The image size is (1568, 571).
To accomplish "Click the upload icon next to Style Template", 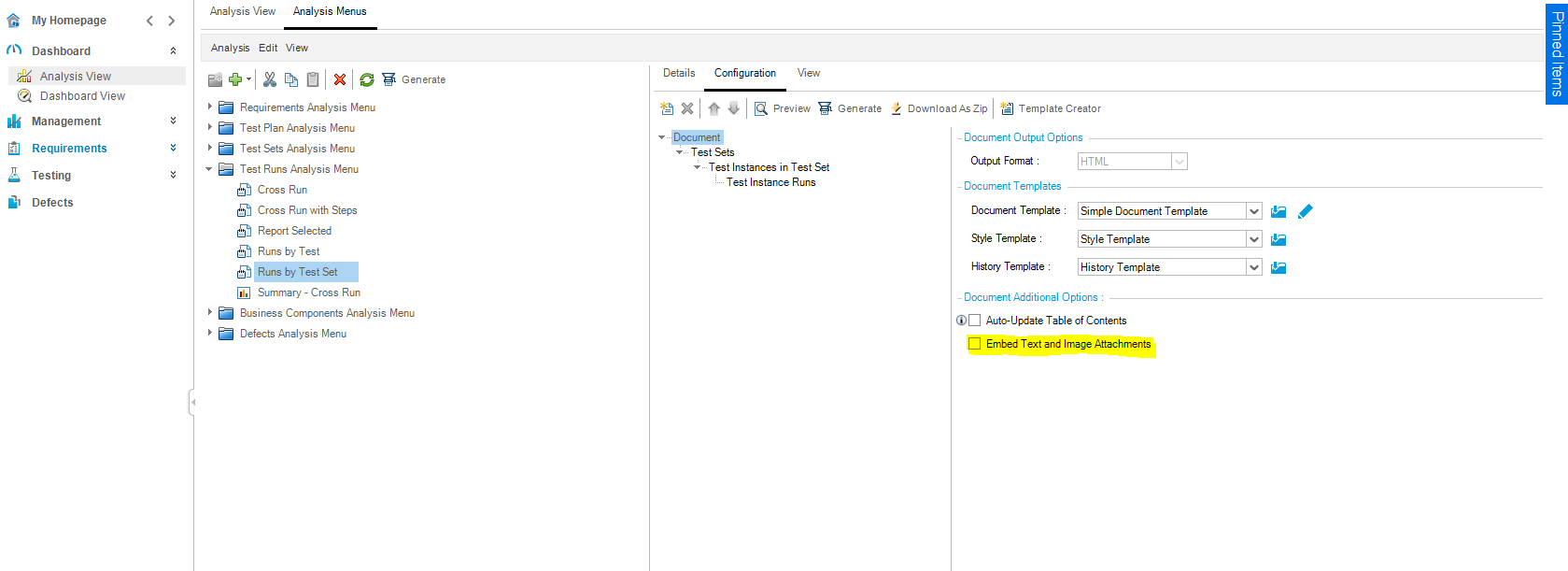I will pyautogui.click(x=1278, y=240).
